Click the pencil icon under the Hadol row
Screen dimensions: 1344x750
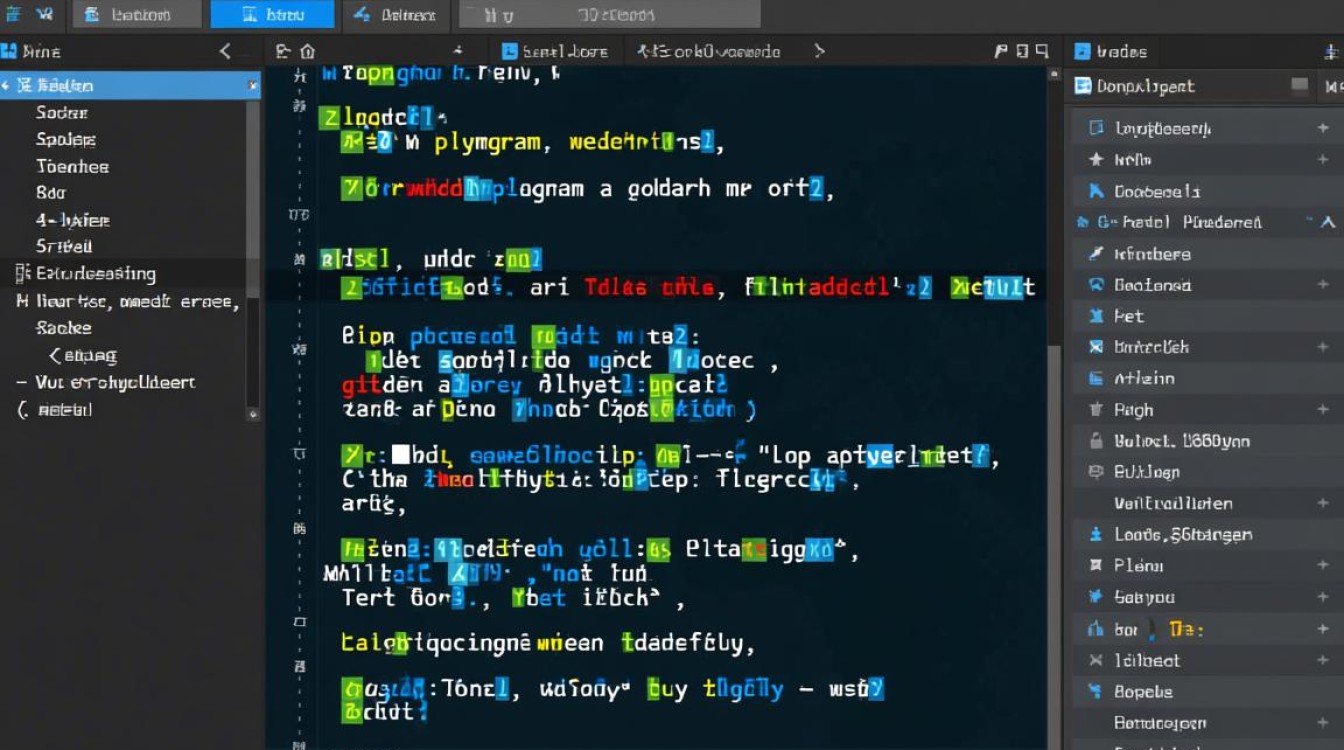1096,254
